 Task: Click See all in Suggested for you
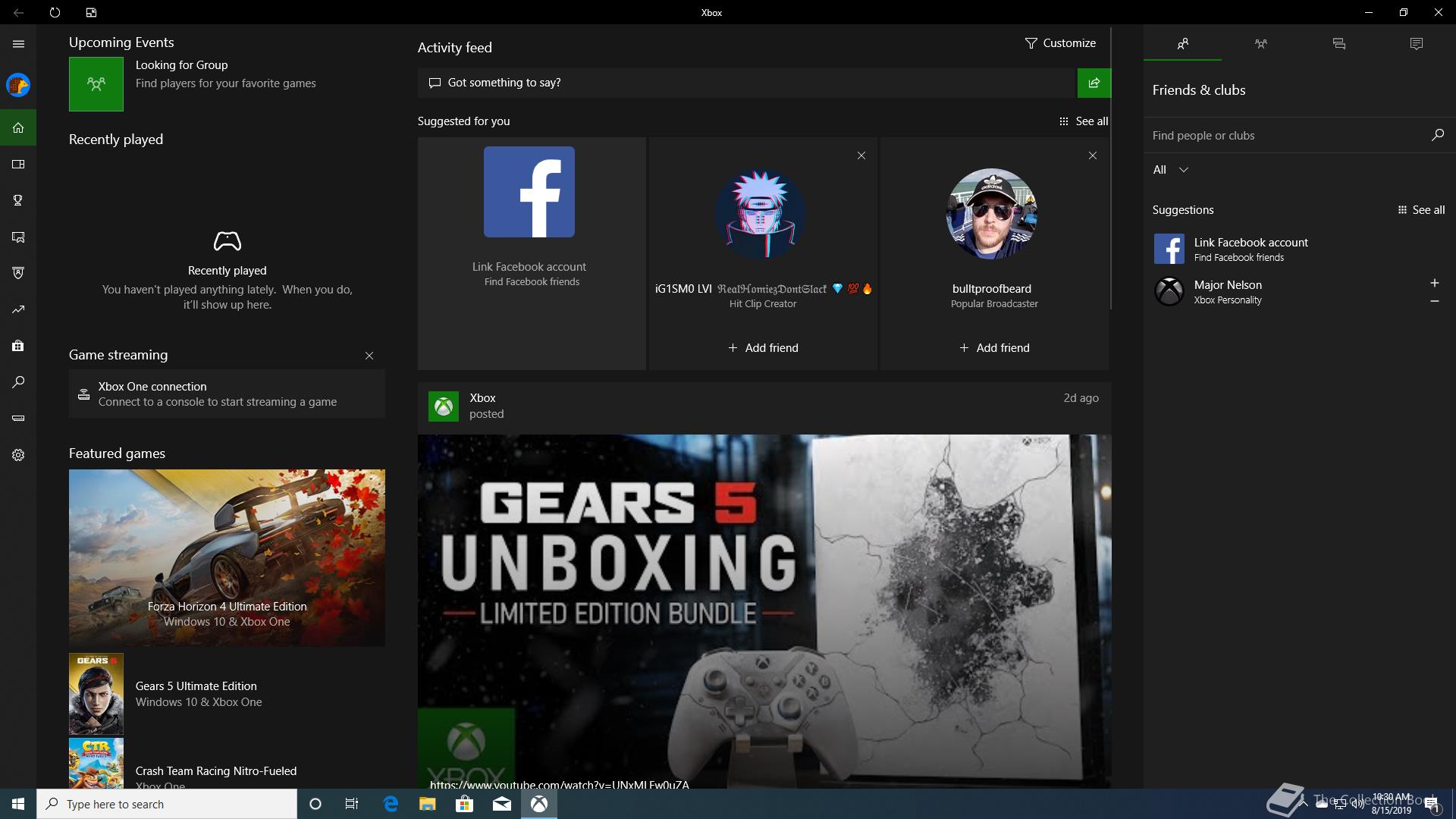coord(1084,121)
